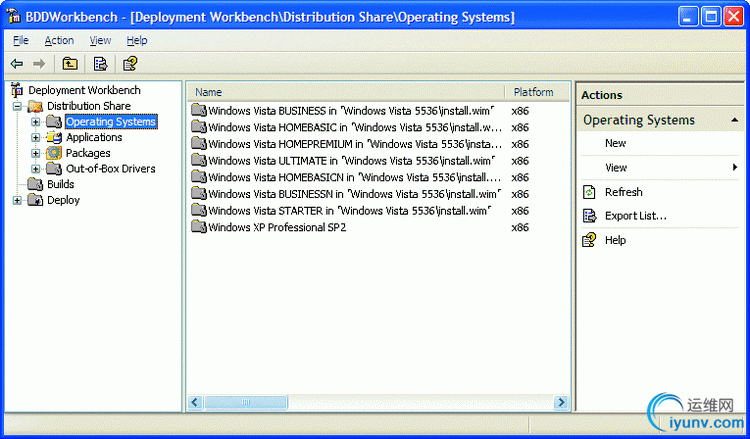The image size is (750, 439).
Task: Expand the Operating Systems tree node
Action: click(35, 121)
